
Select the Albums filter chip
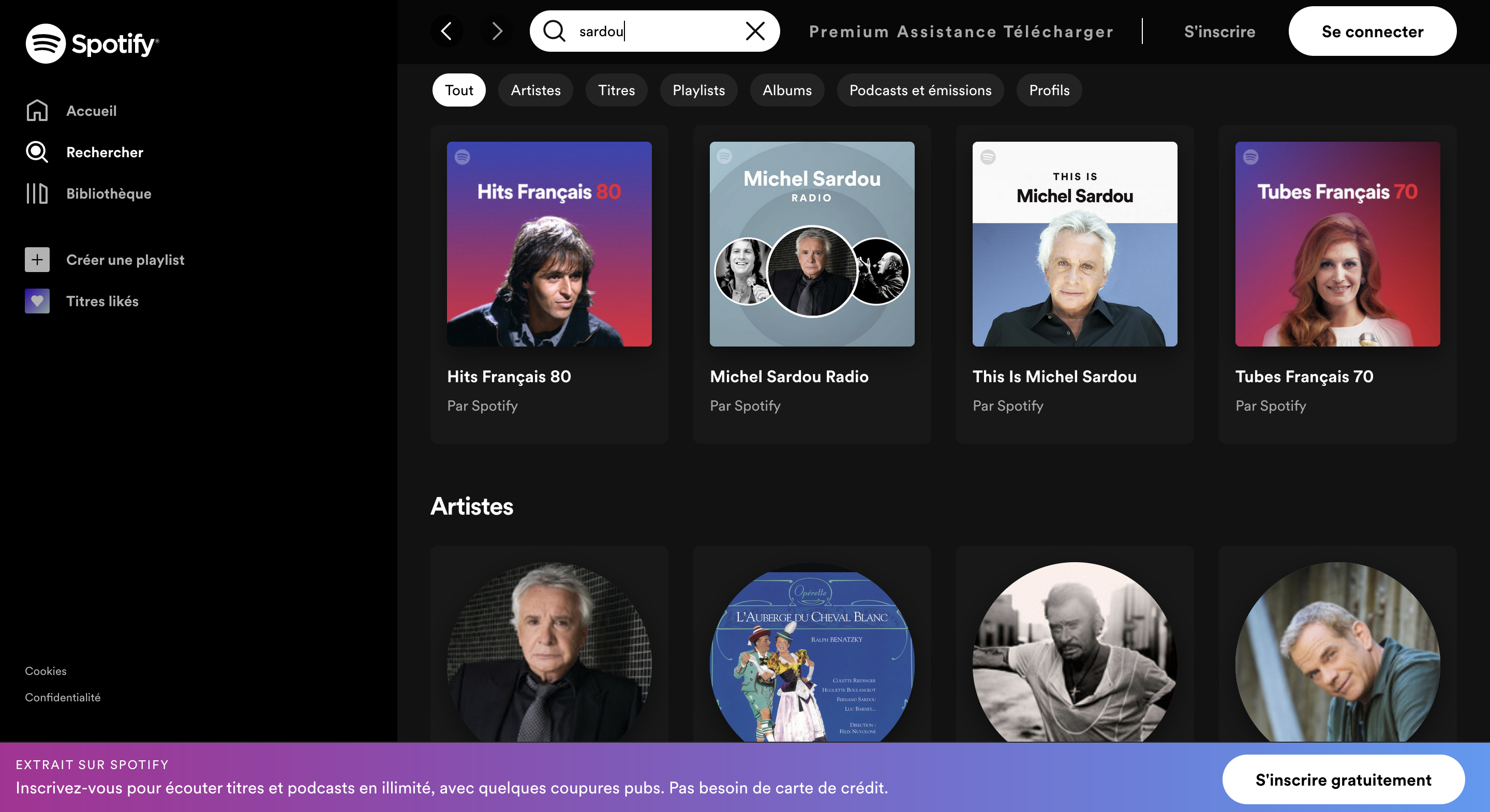coord(786,90)
